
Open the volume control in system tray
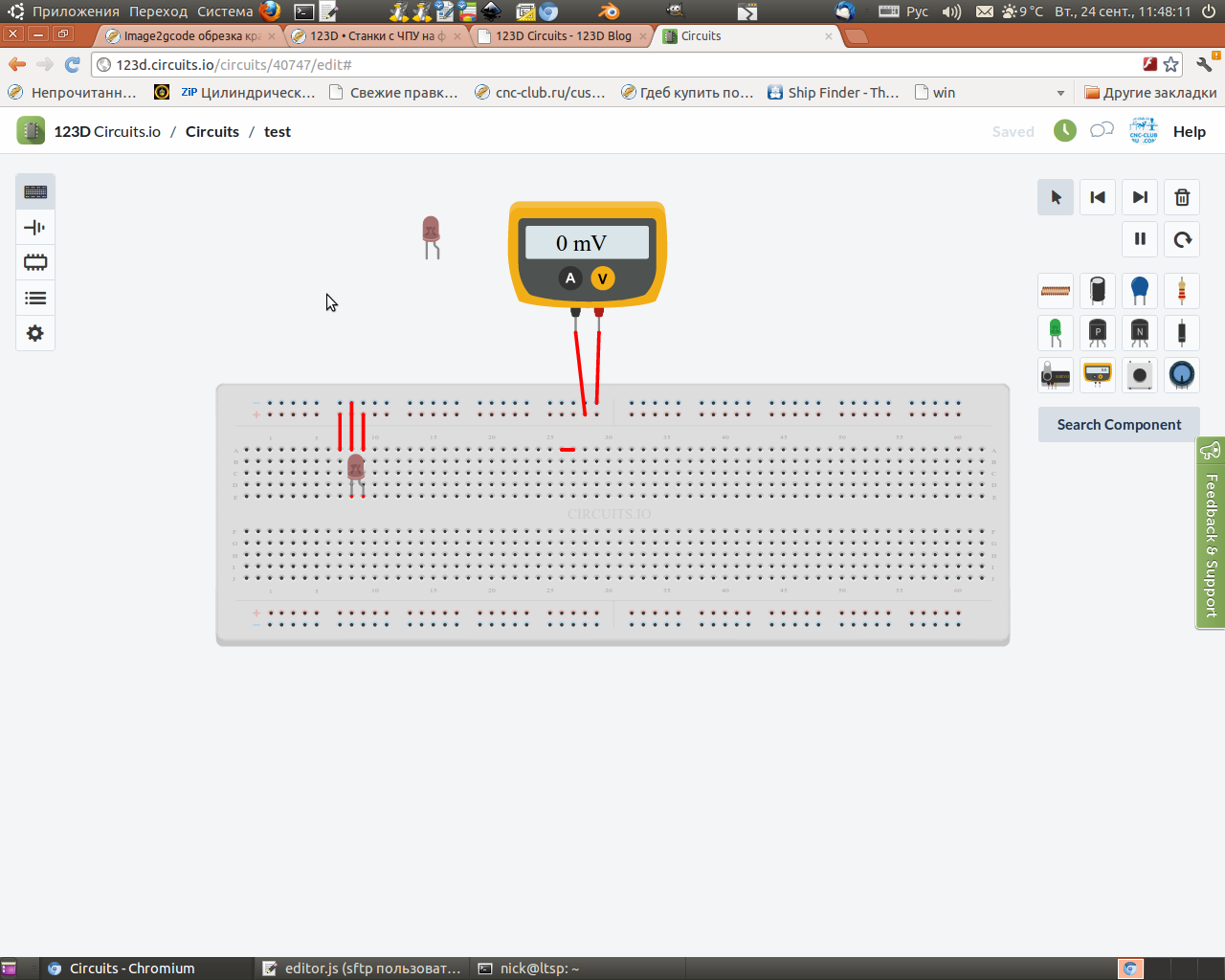[x=951, y=11]
